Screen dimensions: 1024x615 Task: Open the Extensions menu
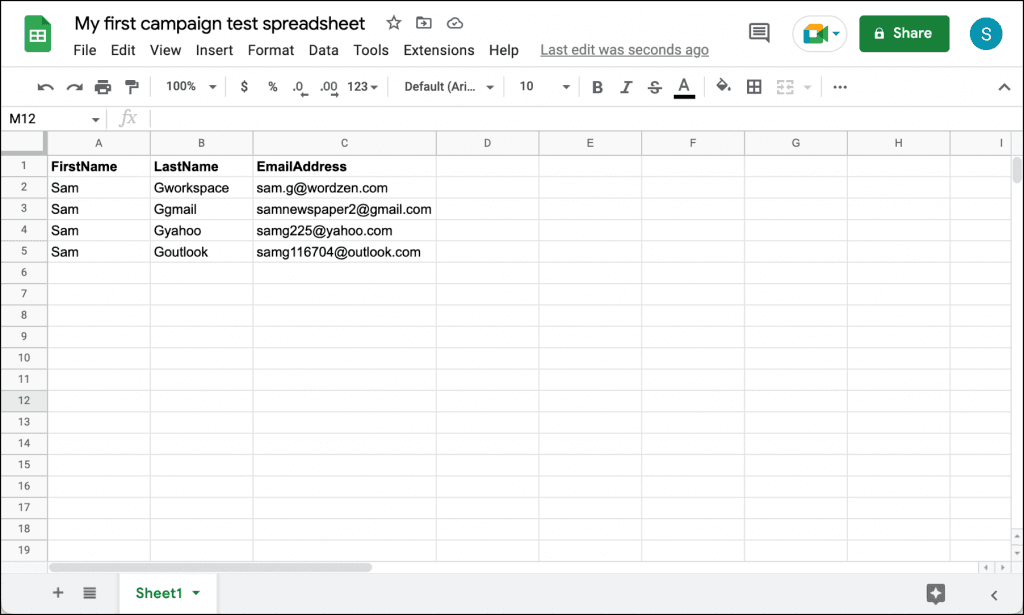point(439,50)
